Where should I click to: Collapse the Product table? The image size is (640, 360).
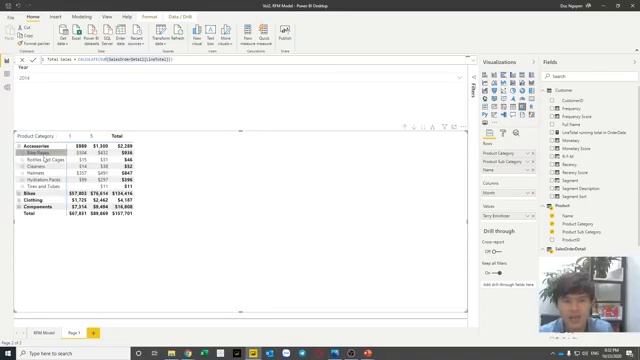pyautogui.click(x=543, y=206)
